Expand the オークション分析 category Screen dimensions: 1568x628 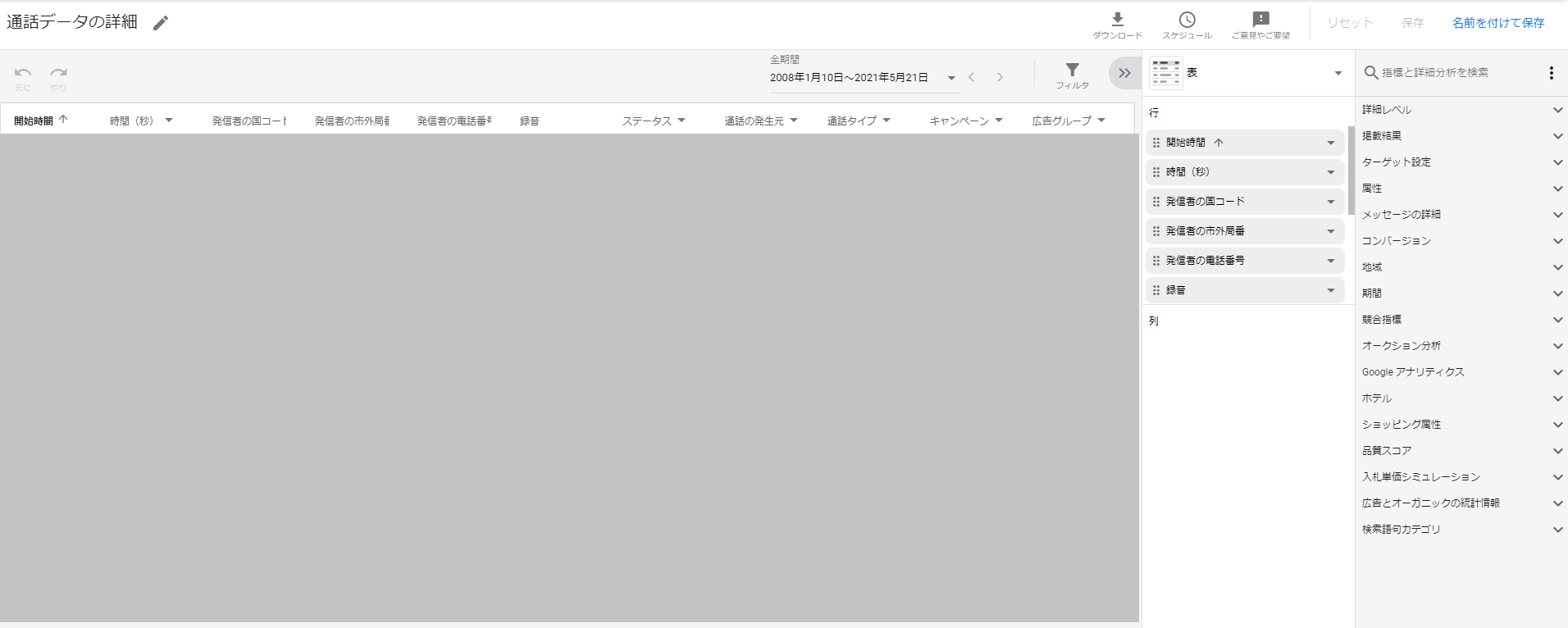[1557, 346]
